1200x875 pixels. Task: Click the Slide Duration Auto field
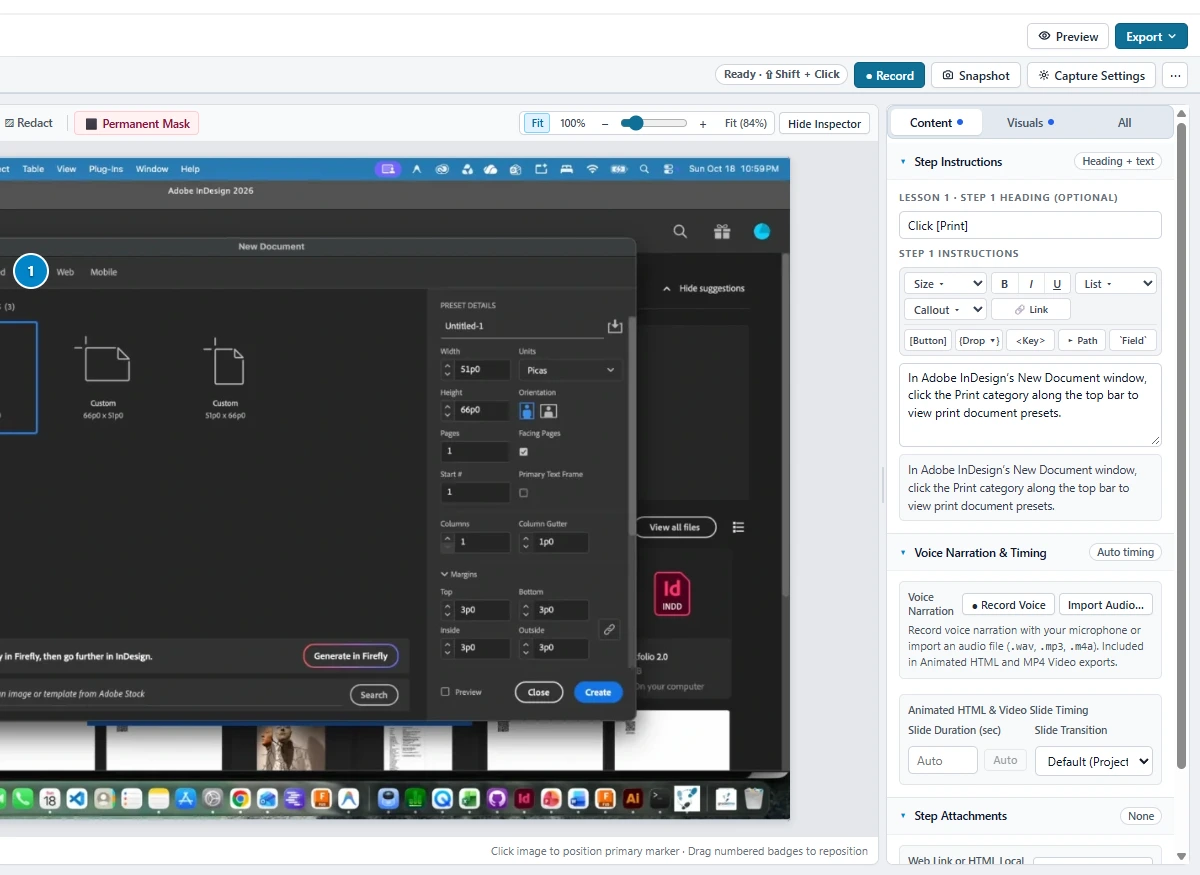click(943, 760)
